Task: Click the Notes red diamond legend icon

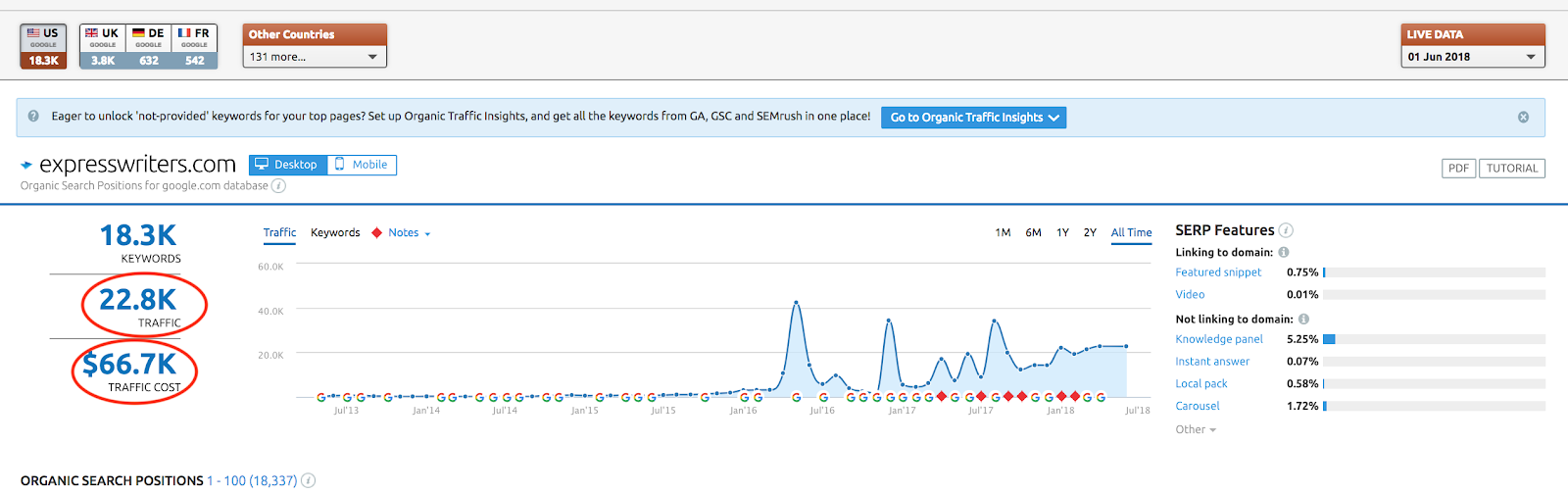Action: click(376, 233)
